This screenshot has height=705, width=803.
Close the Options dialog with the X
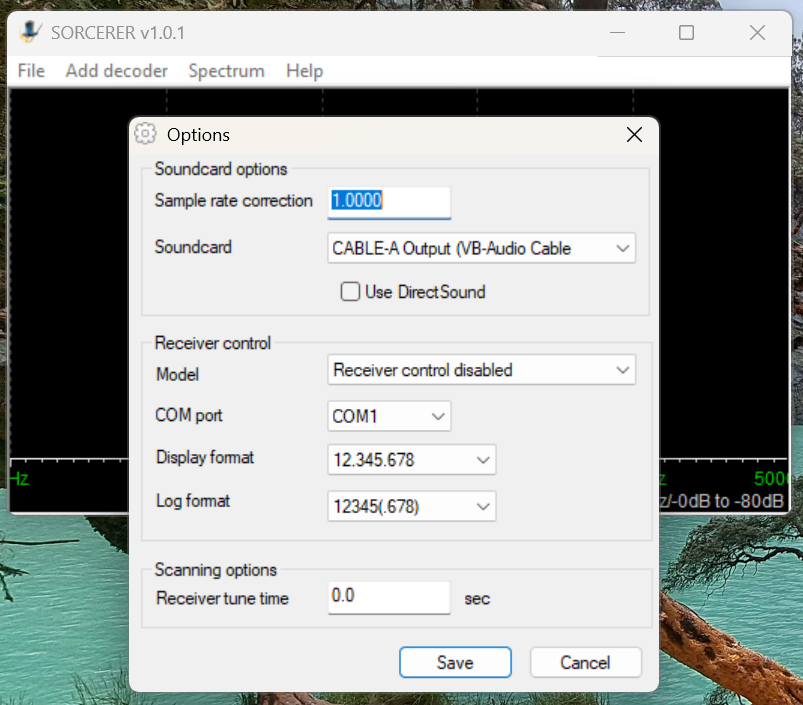pos(634,135)
